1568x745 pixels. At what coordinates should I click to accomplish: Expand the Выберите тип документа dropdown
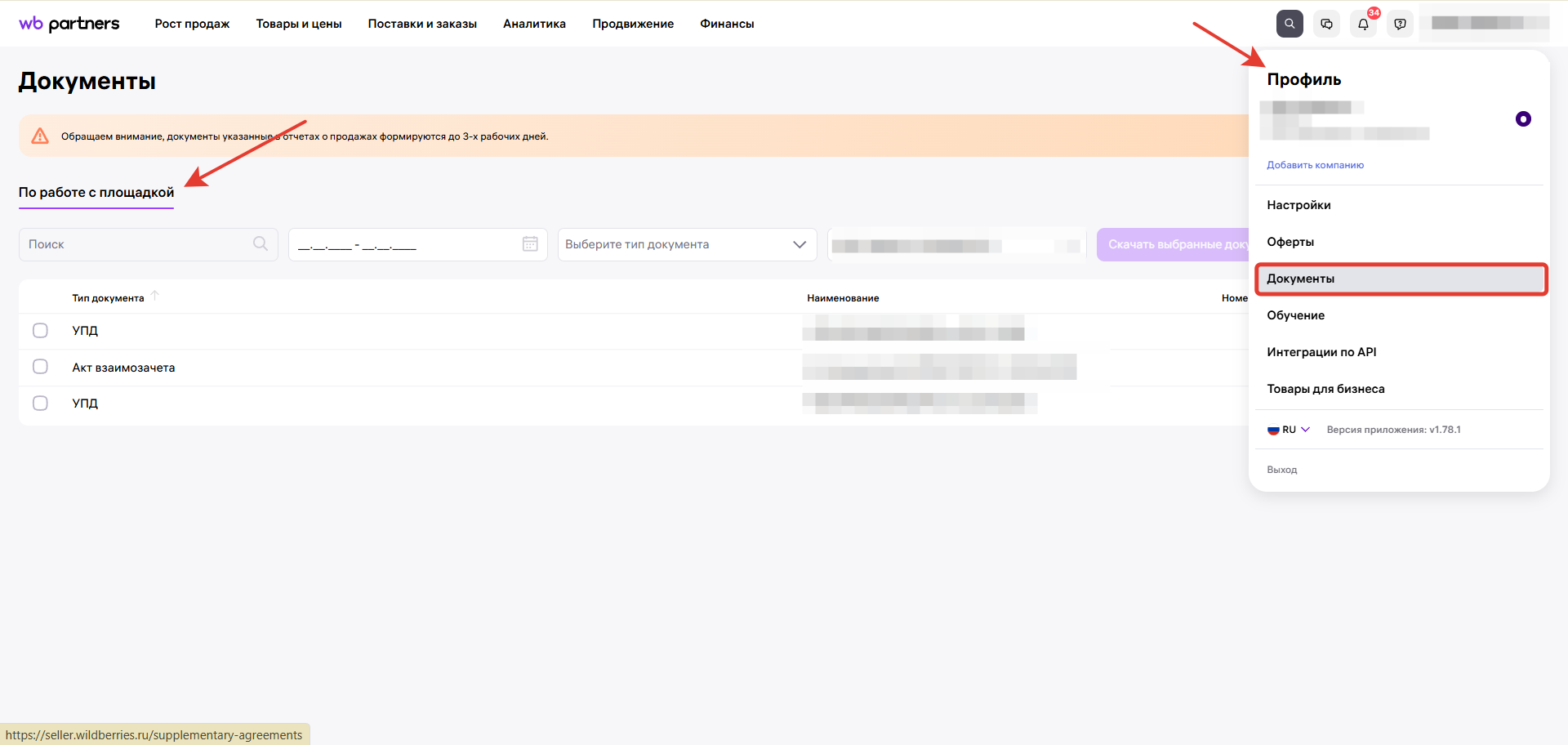(x=686, y=244)
